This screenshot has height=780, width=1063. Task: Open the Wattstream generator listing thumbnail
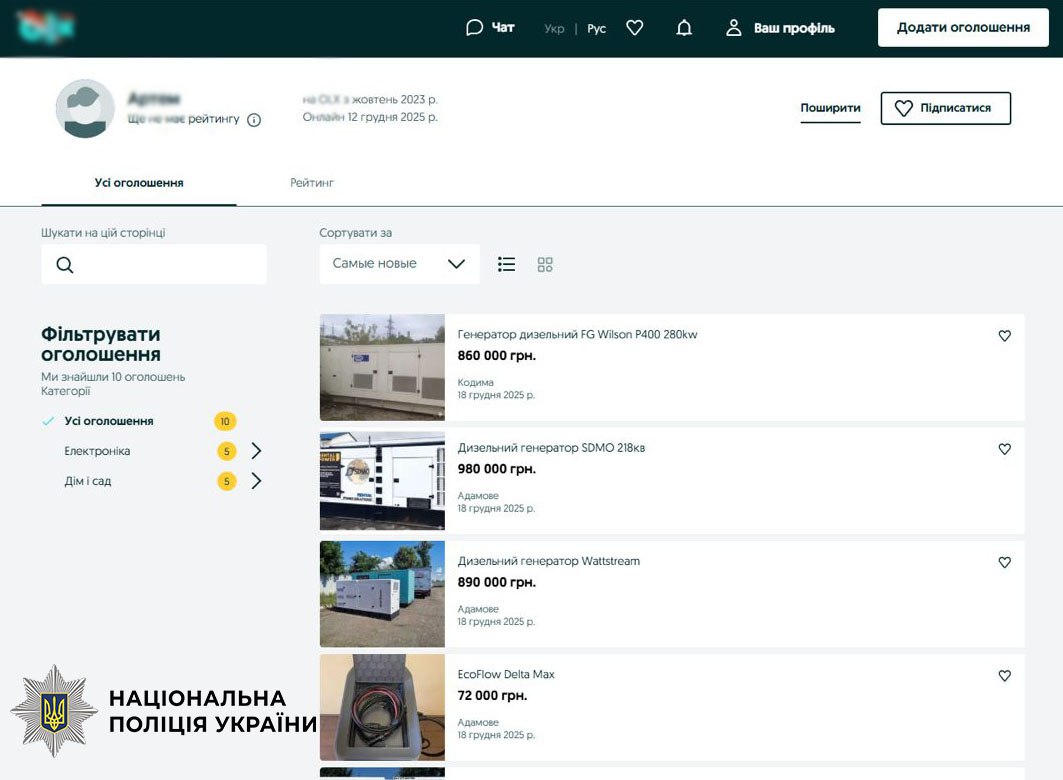coord(382,593)
